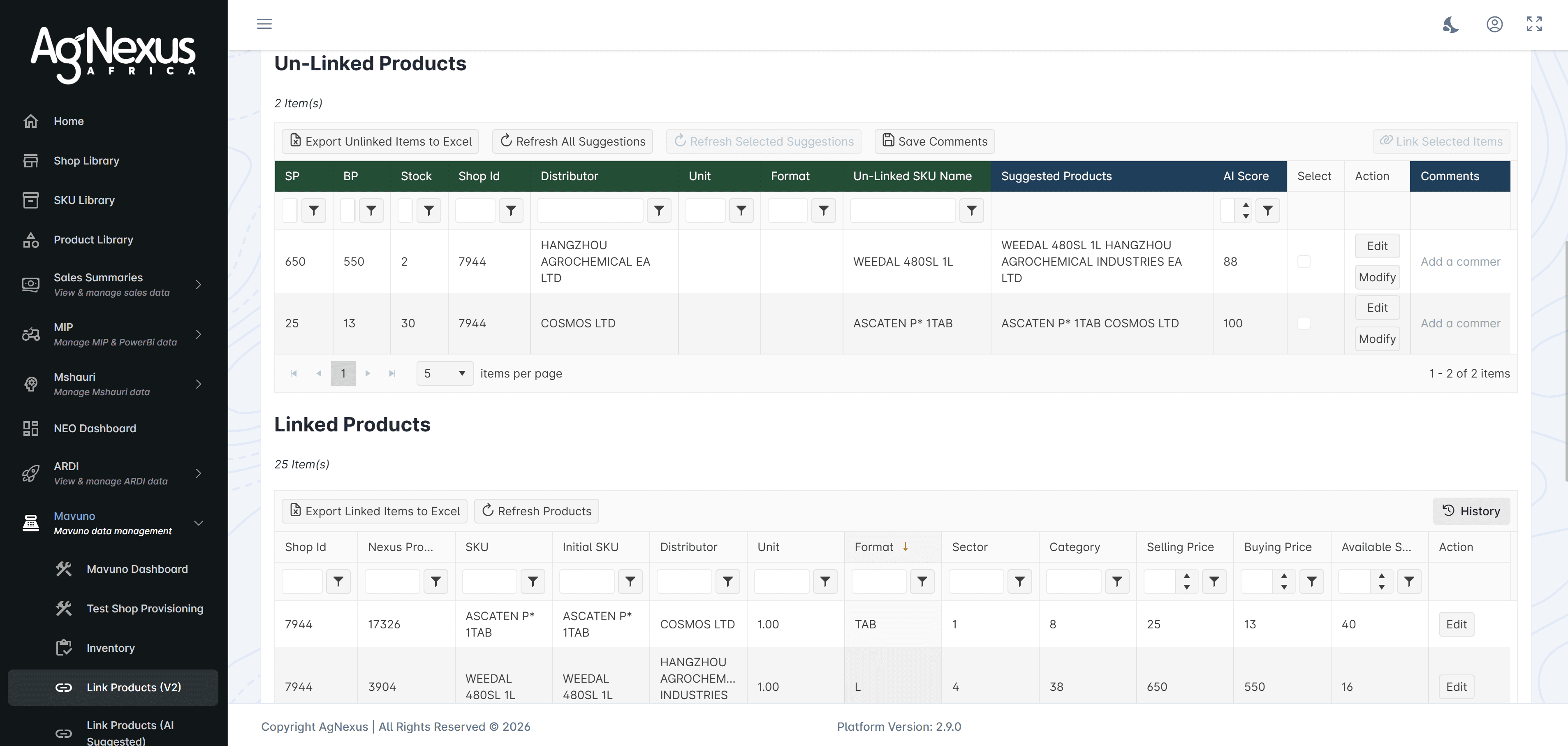Click the Un-Linked Distributor filter input

point(590,211)
